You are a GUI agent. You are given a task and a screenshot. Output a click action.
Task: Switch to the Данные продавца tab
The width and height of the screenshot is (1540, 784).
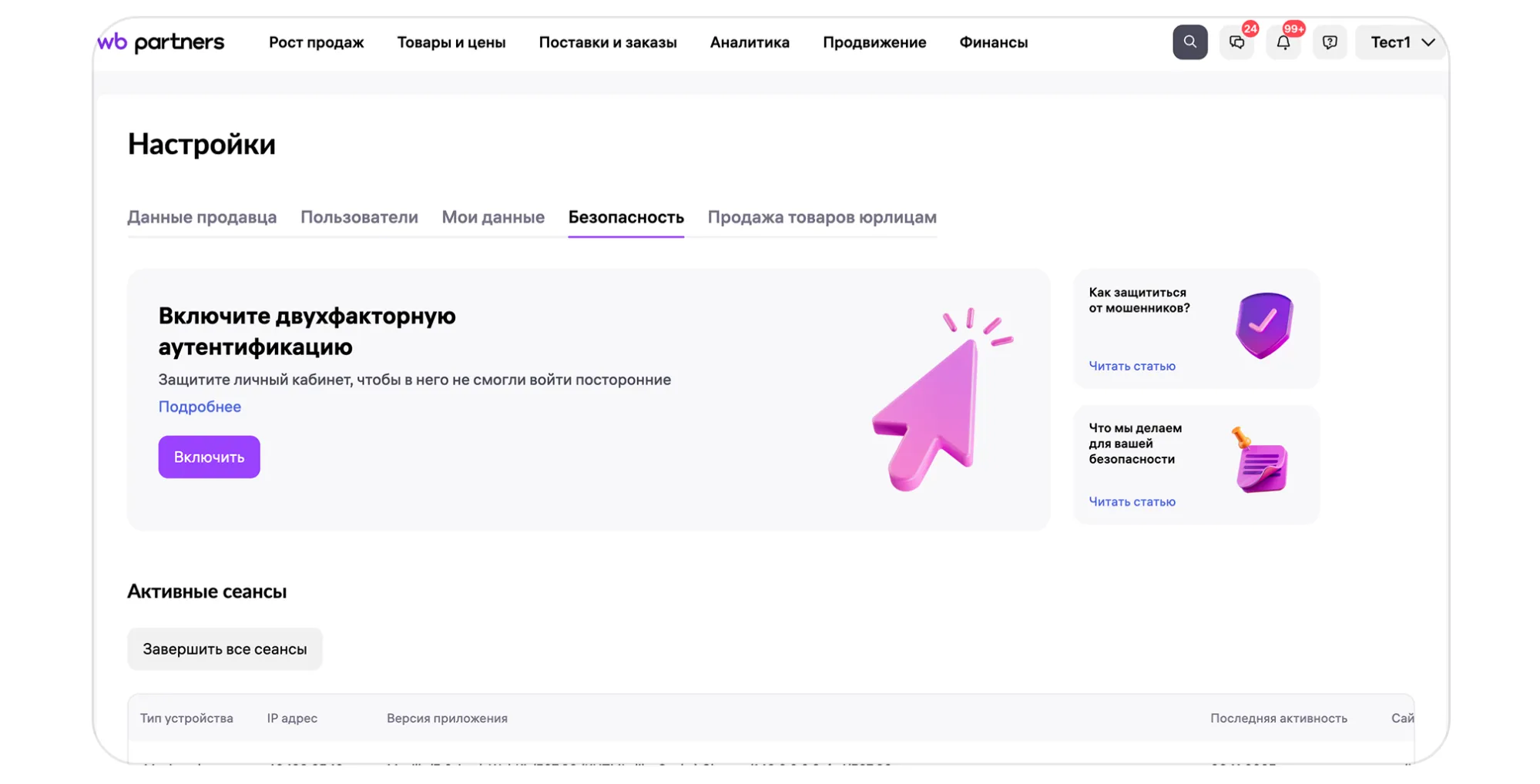click(202, 217)
